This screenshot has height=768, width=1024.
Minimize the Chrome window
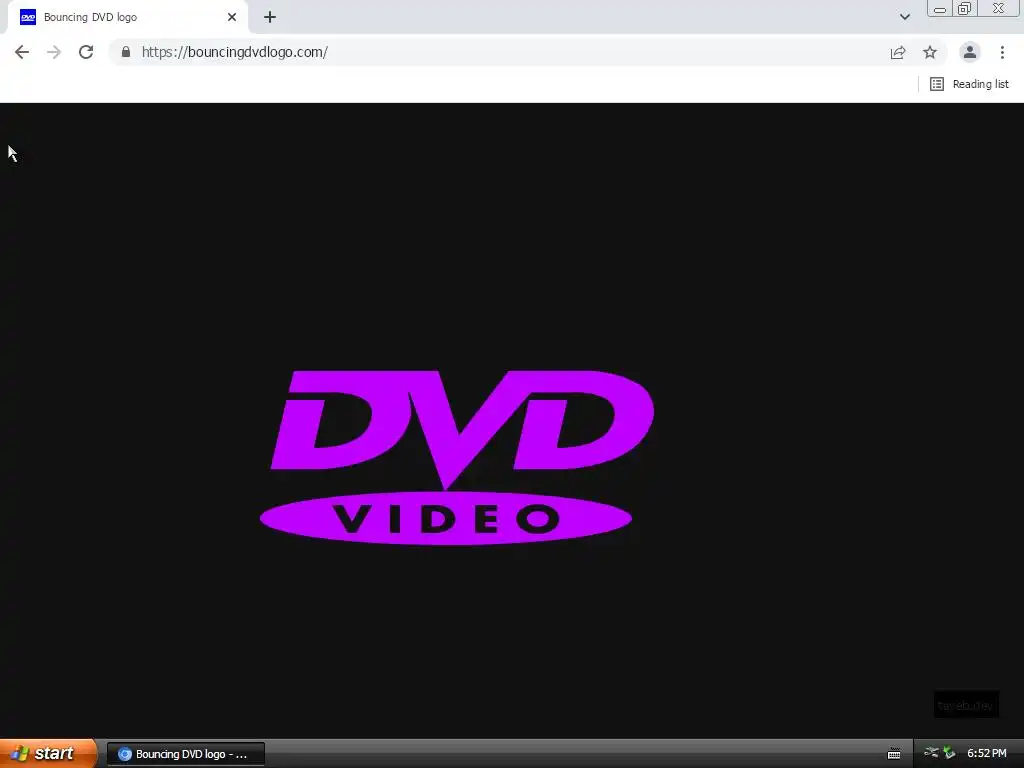pos(940,8)
